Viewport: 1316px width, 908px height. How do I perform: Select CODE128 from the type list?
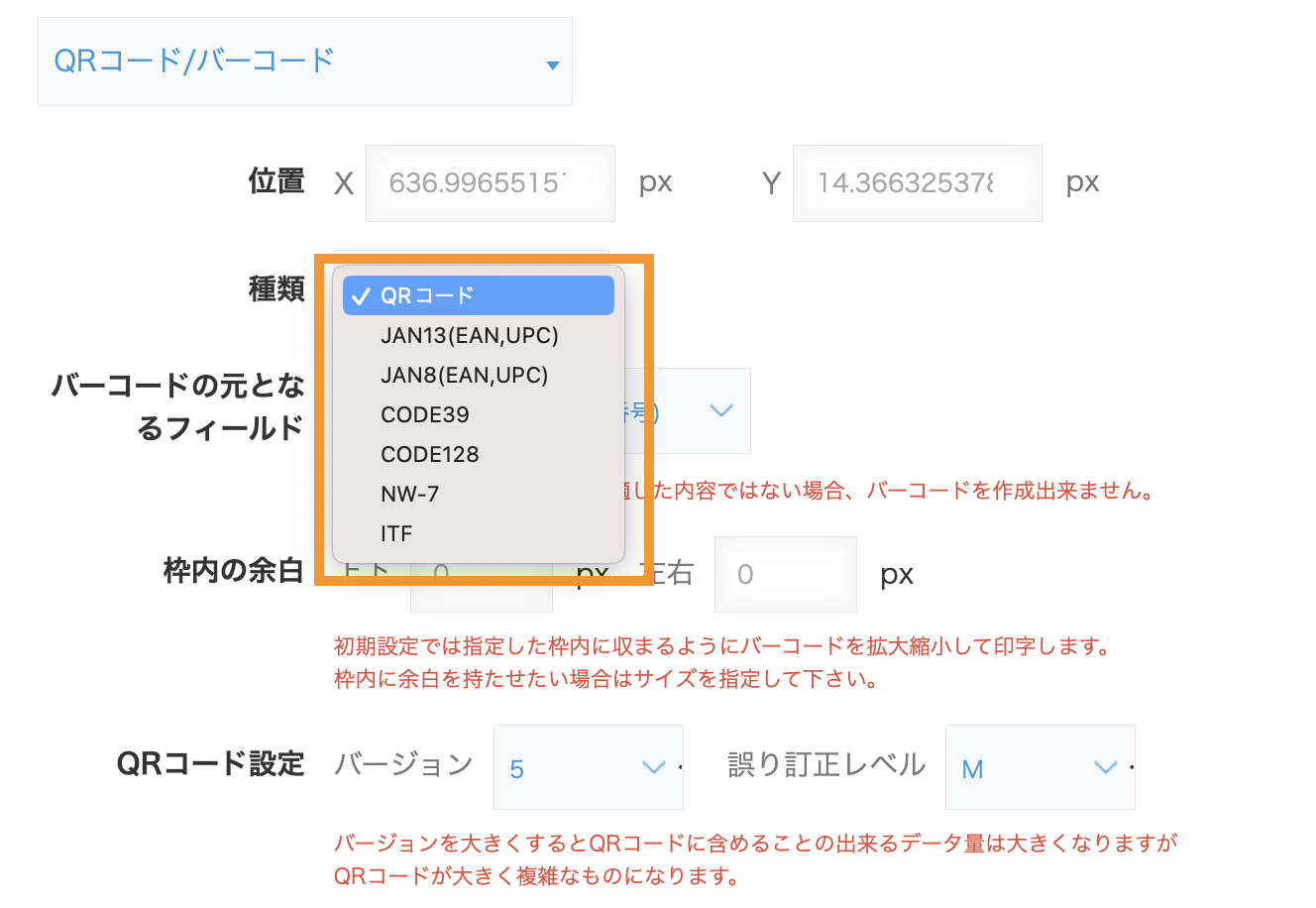point(429,454)
